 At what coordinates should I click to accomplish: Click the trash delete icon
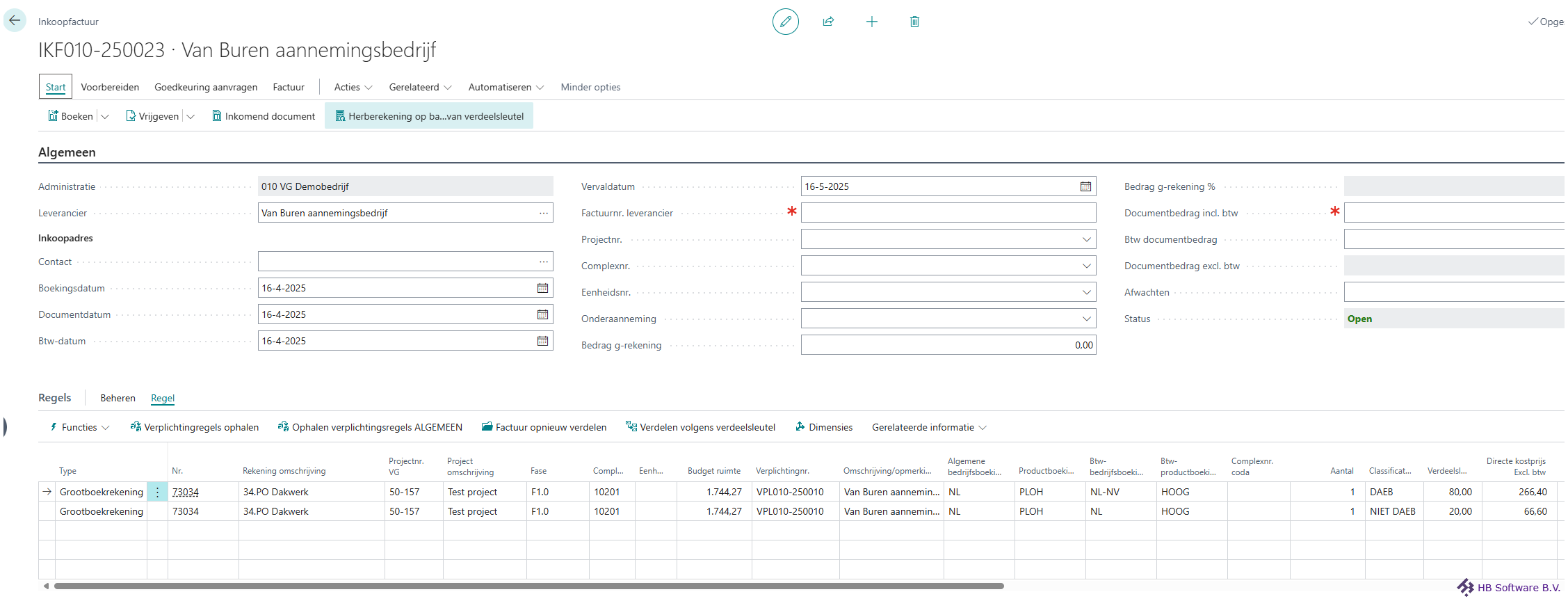pyautogui.click(x=914, y=22)
